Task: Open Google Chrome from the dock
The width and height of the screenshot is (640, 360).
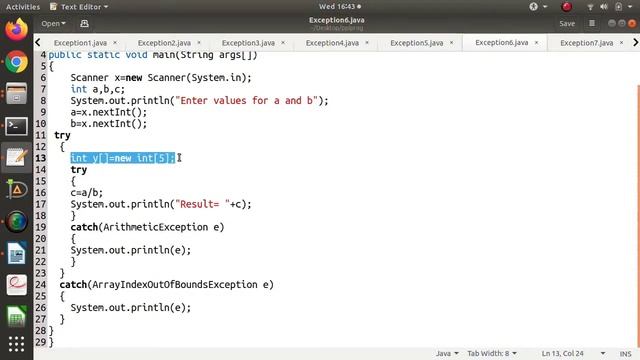Action: coord(16,62)
